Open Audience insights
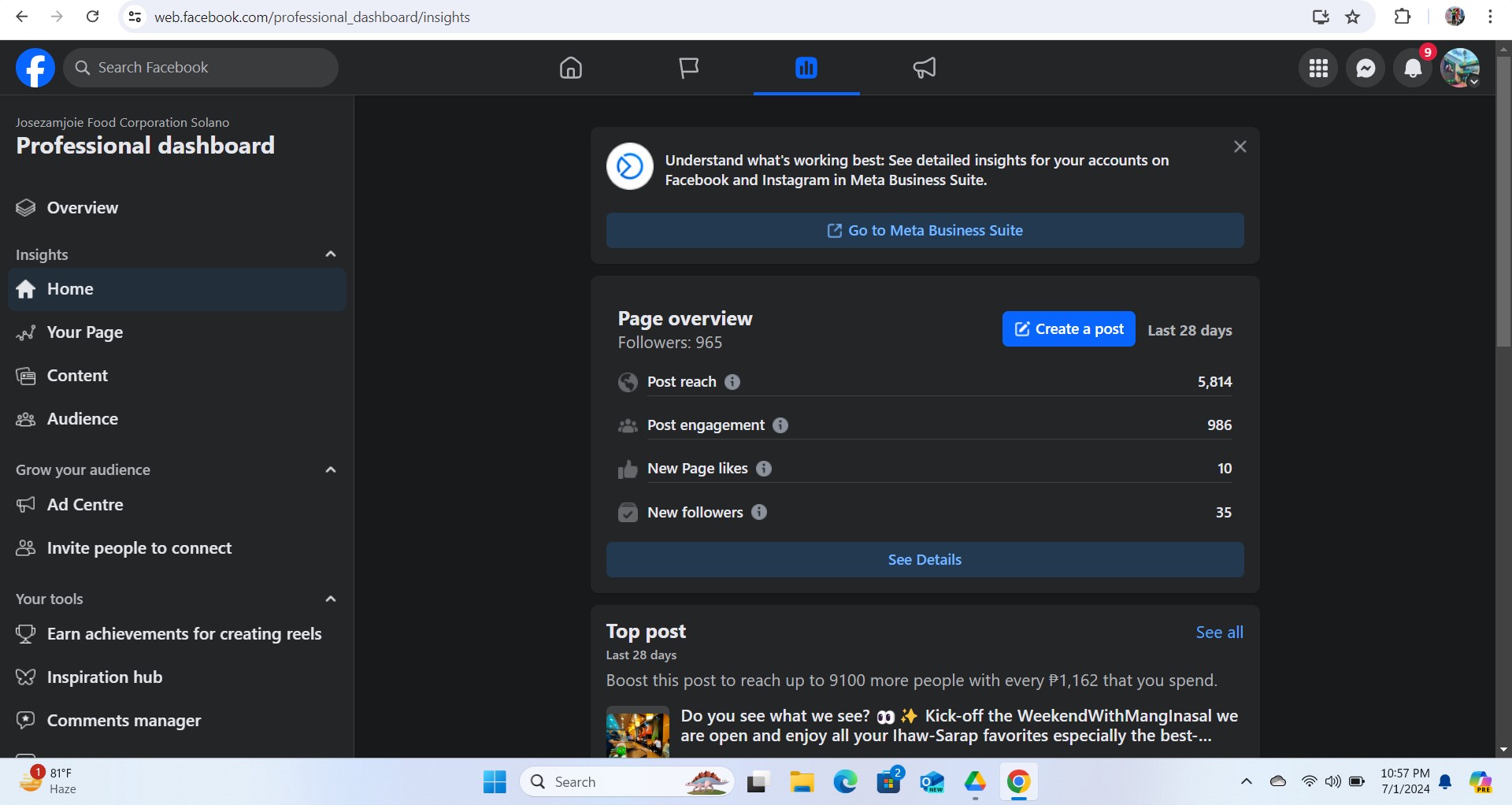Viewport: 1512px width, 805px height. [177, 419]
